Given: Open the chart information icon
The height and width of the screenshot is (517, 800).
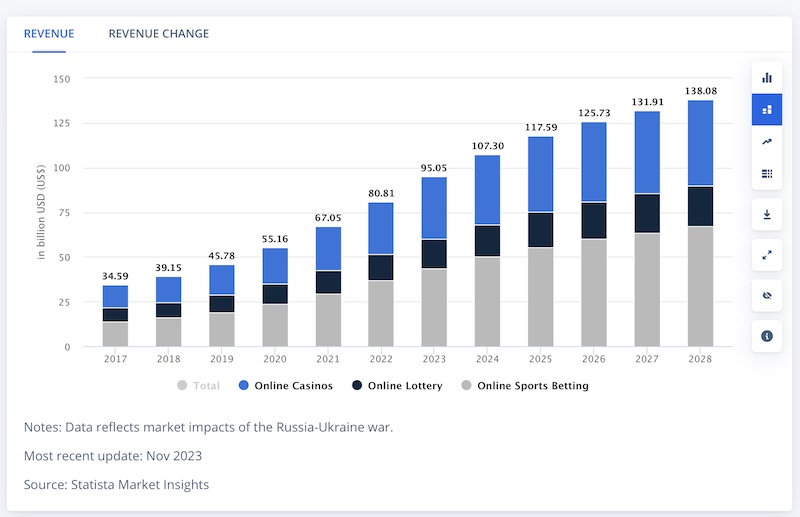Looking at the screenshot, I should click(767, 336).
